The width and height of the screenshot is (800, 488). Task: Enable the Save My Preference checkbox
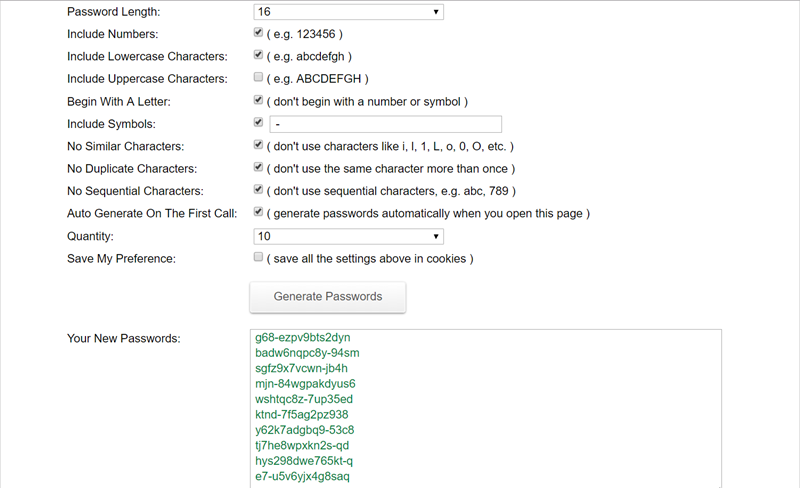pyautogui.click(x=259, y=257)
